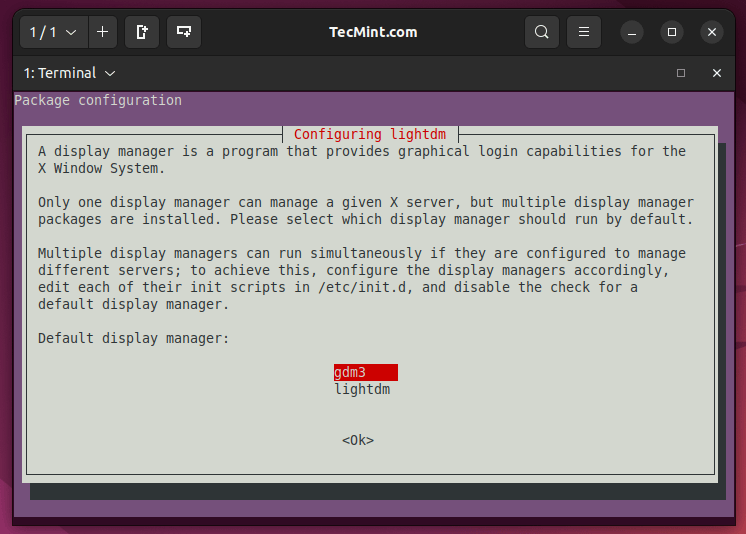This screenshot has height=534, width=746.
Task: Confirm with the <Ok> button
Action: [x=358, y=440]
